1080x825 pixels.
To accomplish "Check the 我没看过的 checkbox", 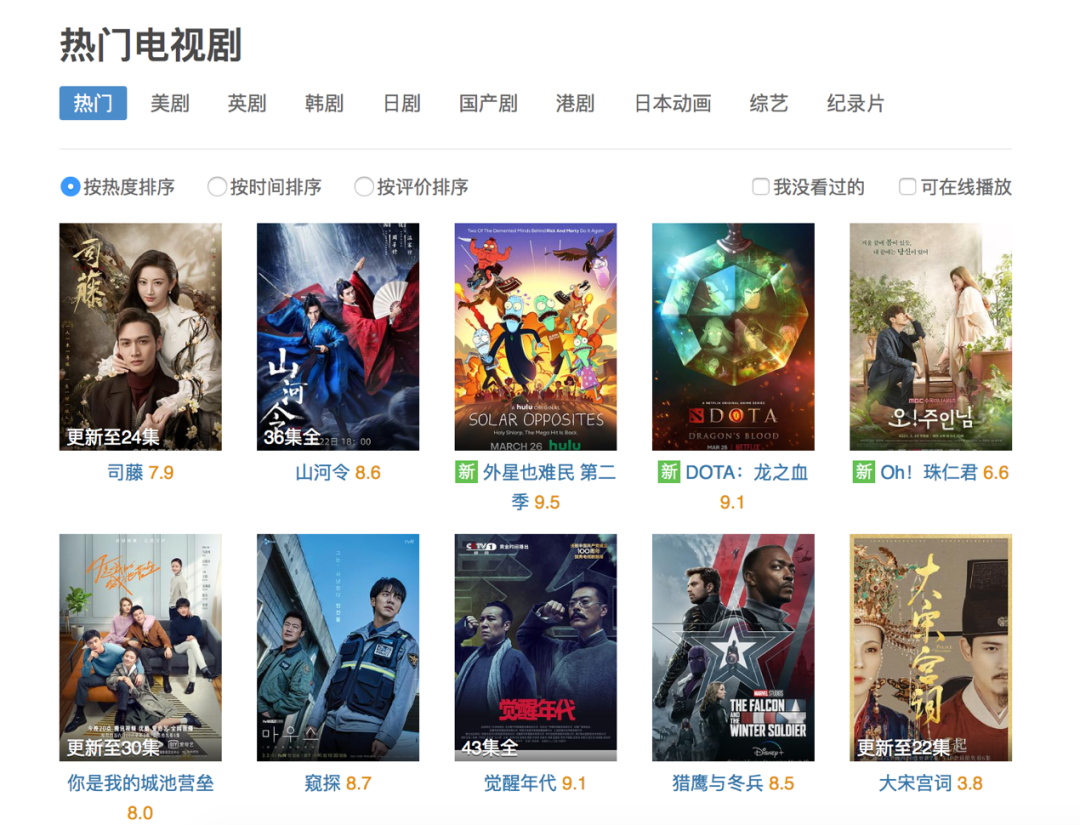I will point(760,187).
